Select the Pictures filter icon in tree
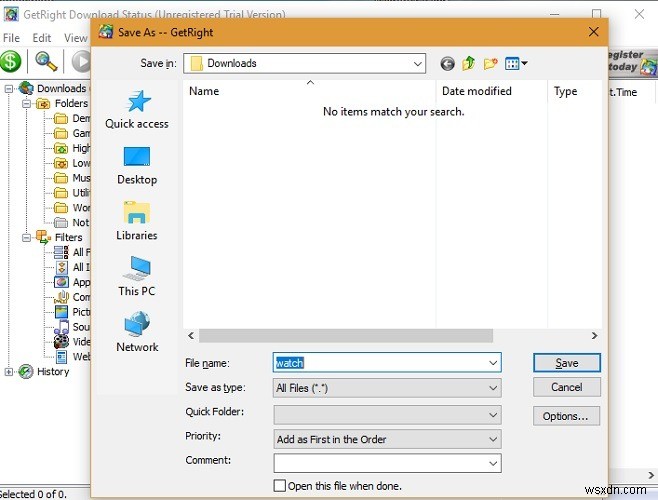This screenshot has height=500, width=658. click(61, 312)
